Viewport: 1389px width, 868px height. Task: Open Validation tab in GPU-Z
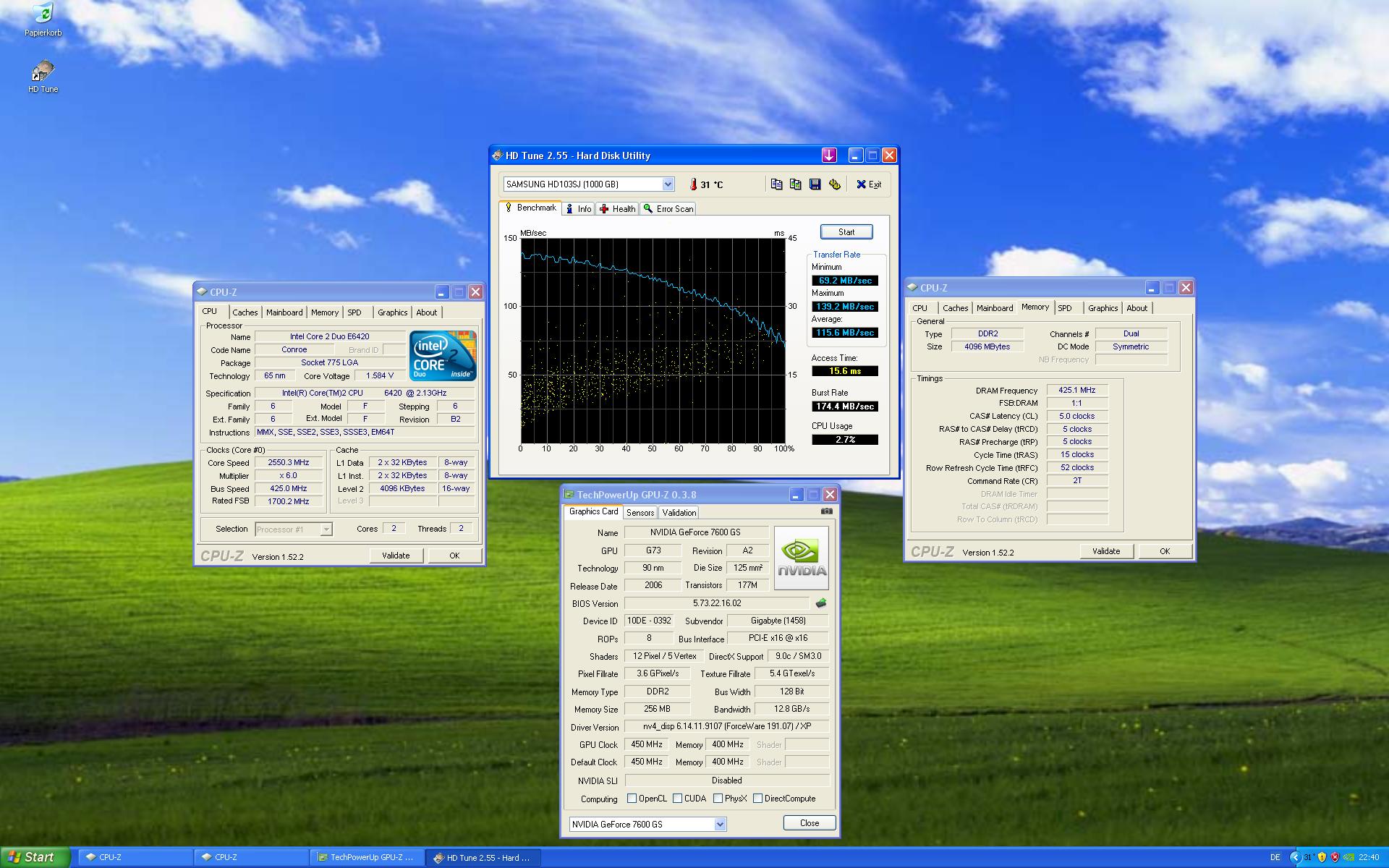(679, 512)
